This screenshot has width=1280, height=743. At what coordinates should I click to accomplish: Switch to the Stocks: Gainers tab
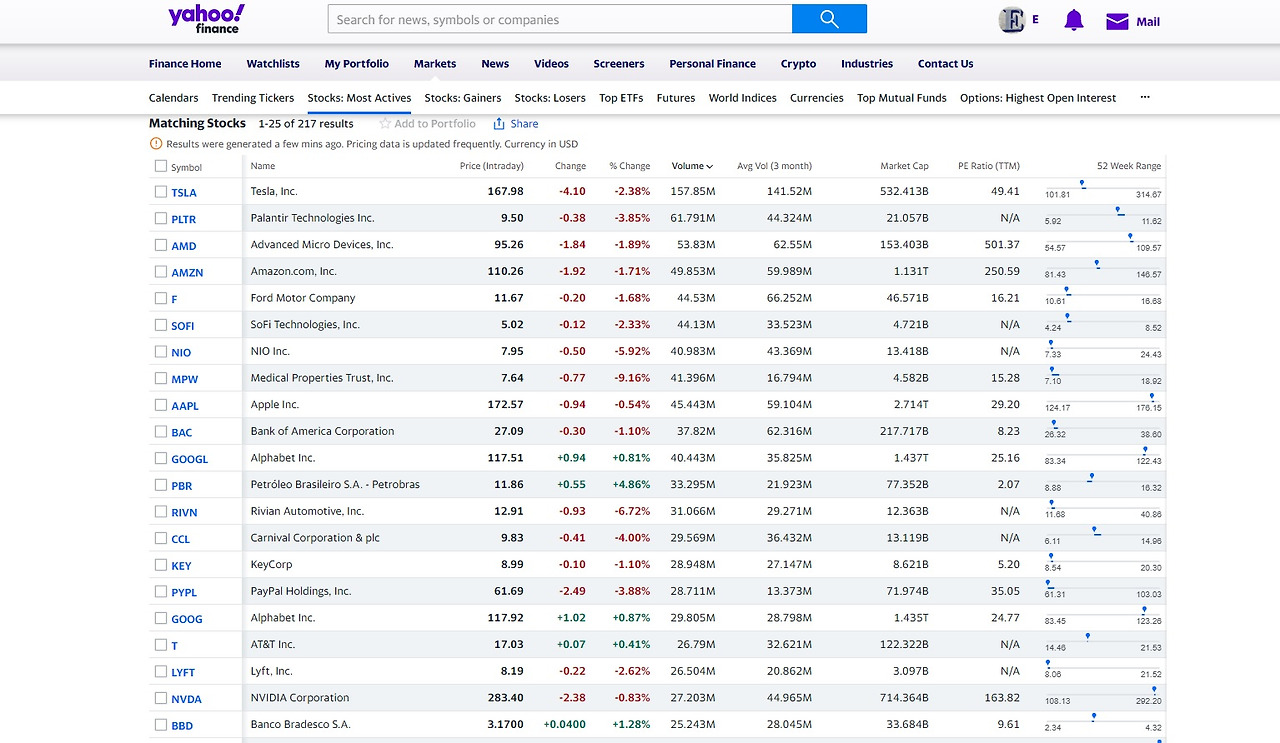462,97
